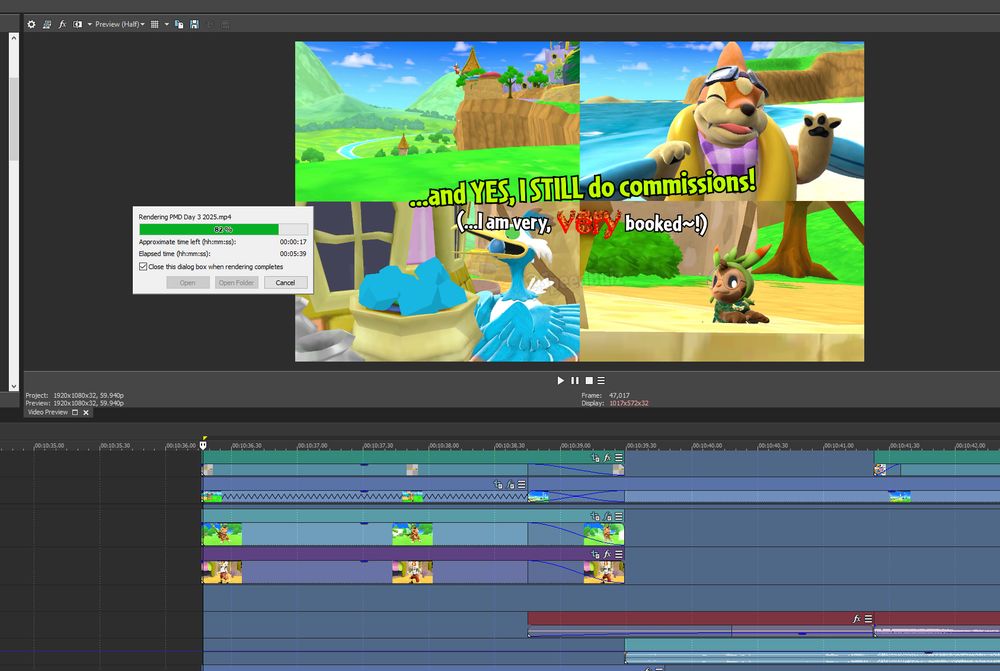This screenshot has width=1000, height=671.
Task: Click Display: 1017x572x32 readout
Action: coord(615,403)
